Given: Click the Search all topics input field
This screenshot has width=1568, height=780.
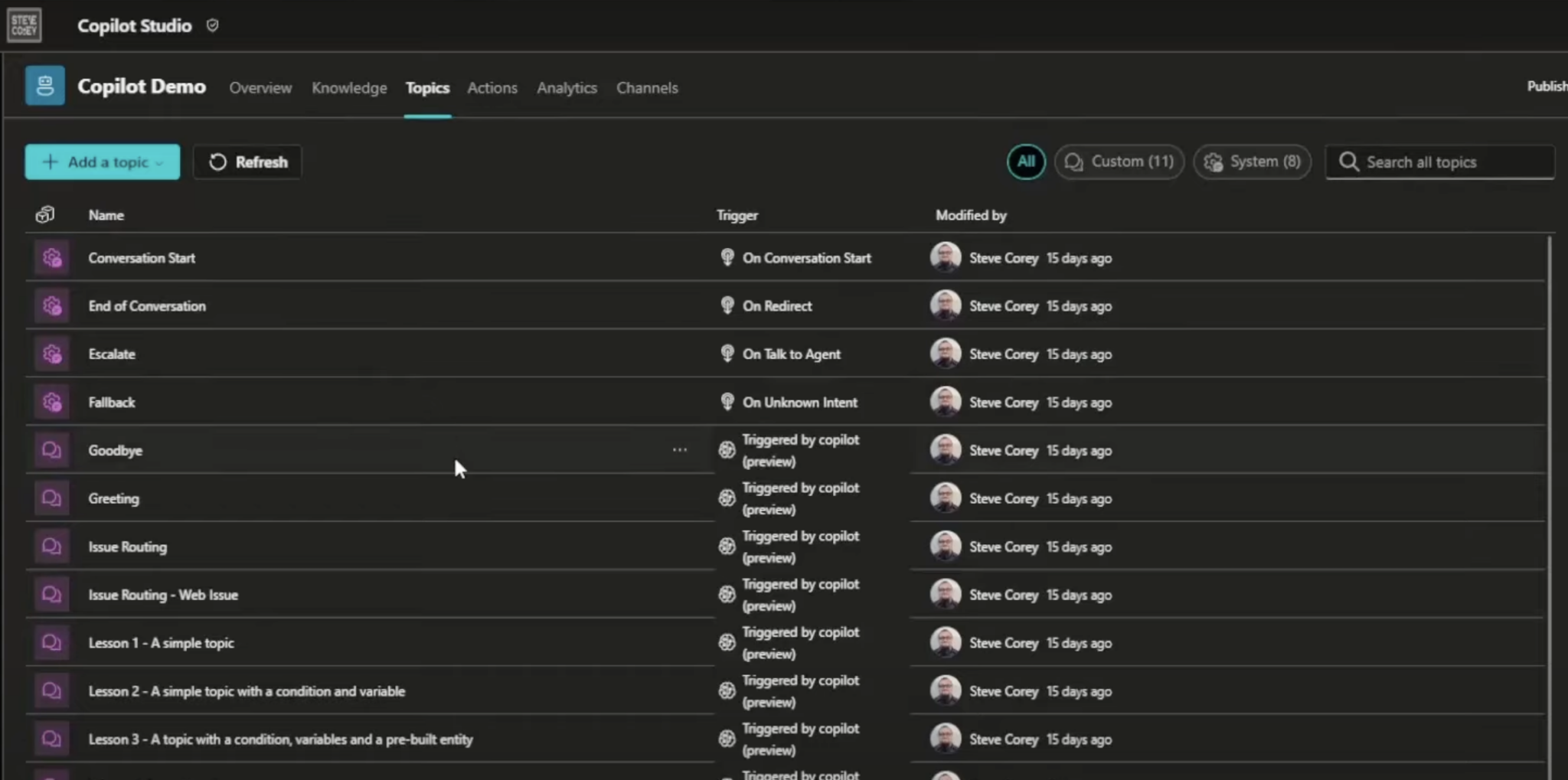Looking at the screenshot, I should point(1455,162).
